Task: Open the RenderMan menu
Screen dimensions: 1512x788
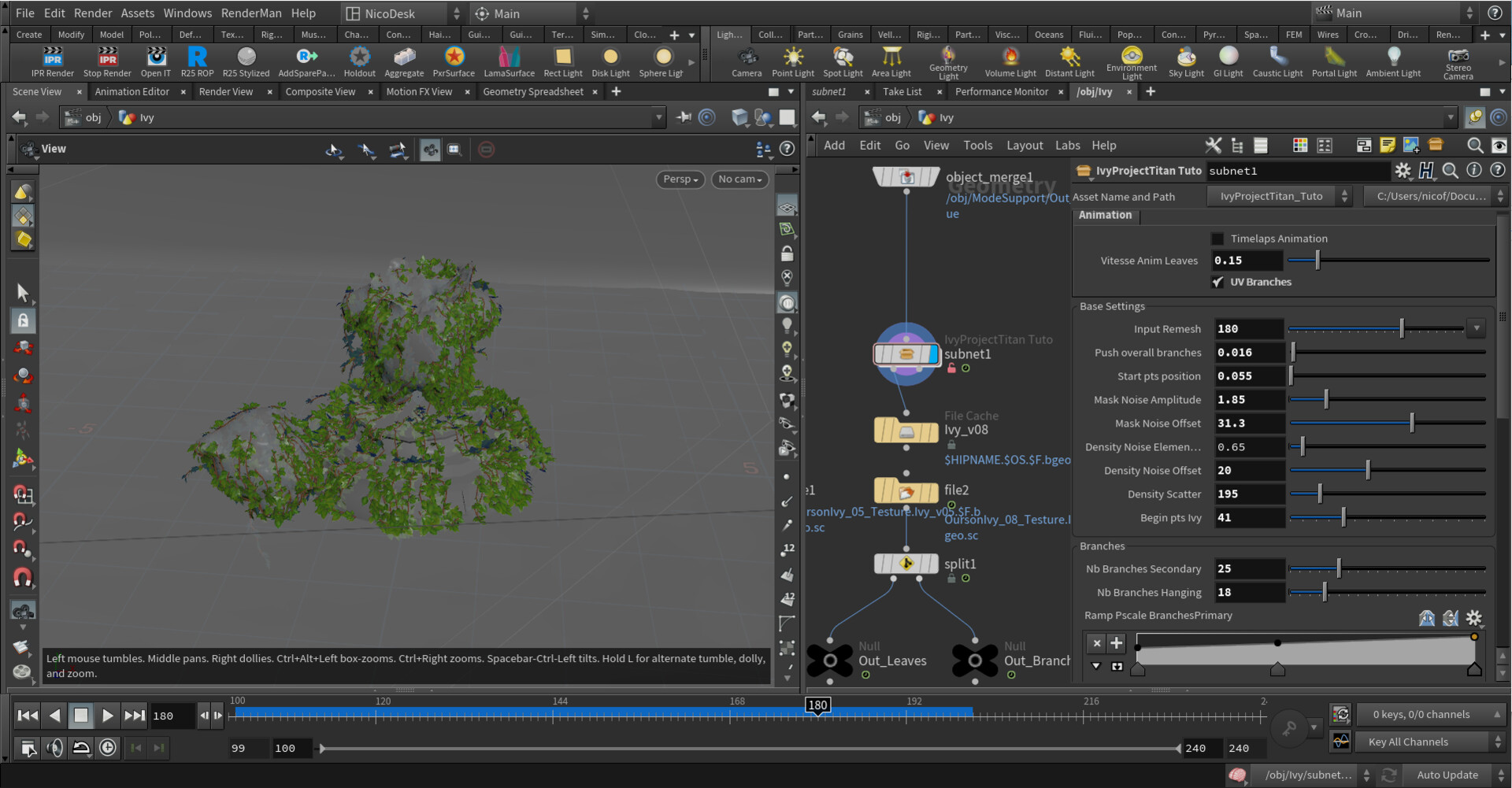Action: 251,13
